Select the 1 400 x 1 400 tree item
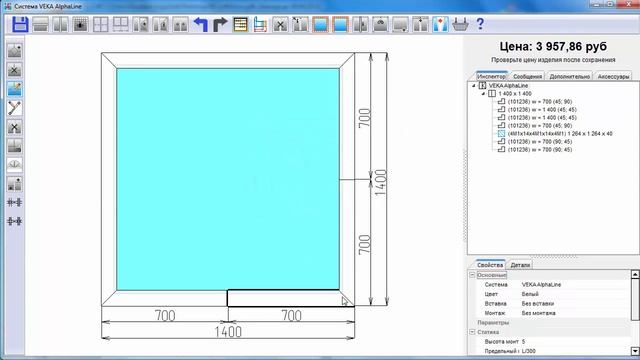This screenshot has width=640, height=360. click(x=515, y=93)
